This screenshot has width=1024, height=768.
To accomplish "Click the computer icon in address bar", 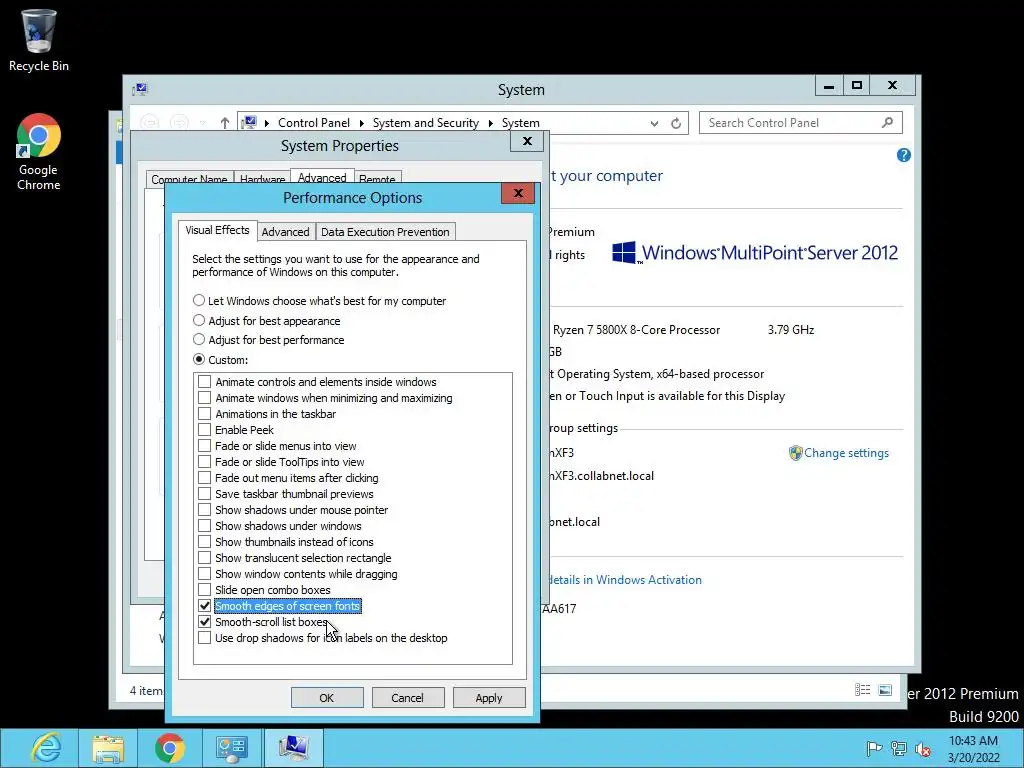I will point(249,122).
